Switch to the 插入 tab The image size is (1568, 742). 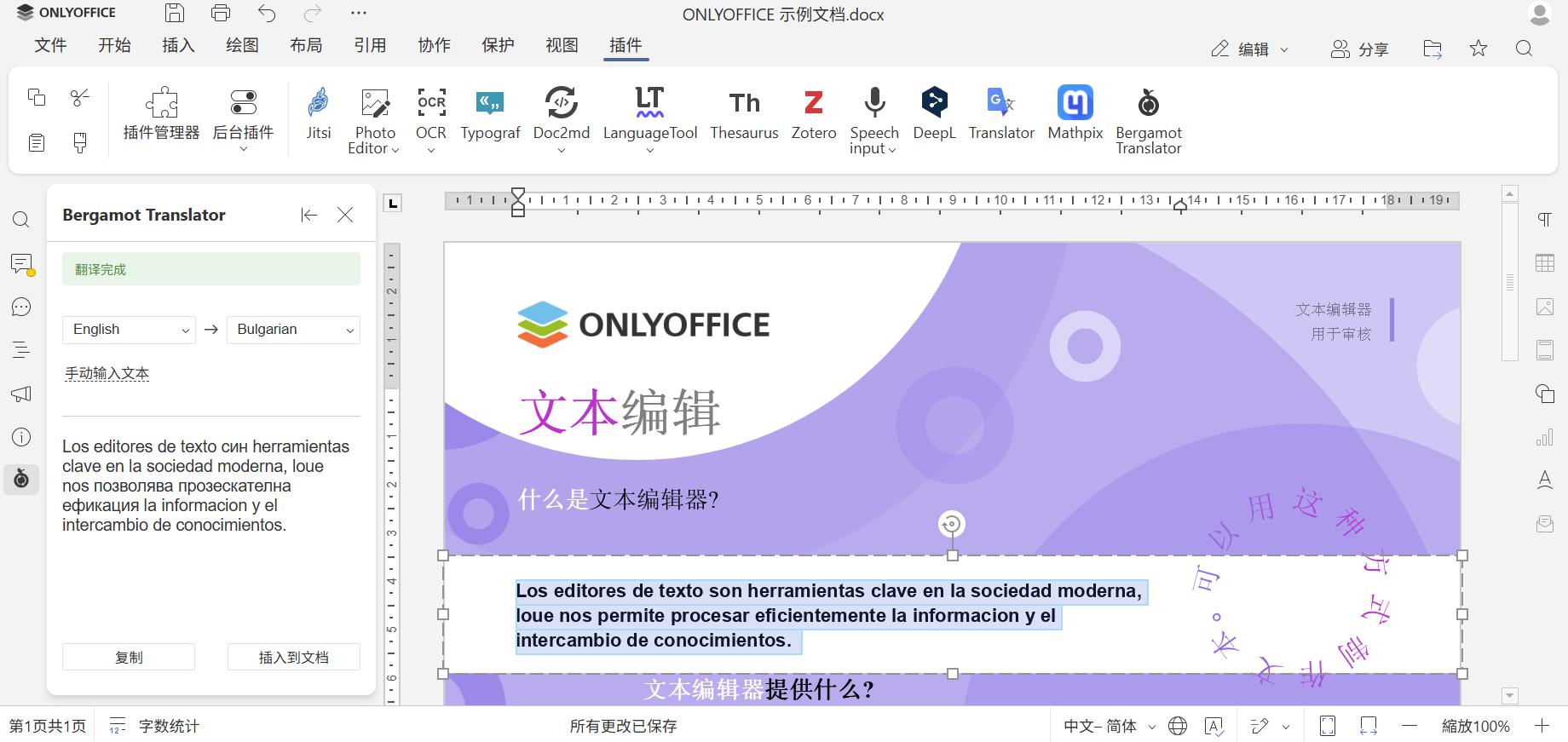coord(178,45)
